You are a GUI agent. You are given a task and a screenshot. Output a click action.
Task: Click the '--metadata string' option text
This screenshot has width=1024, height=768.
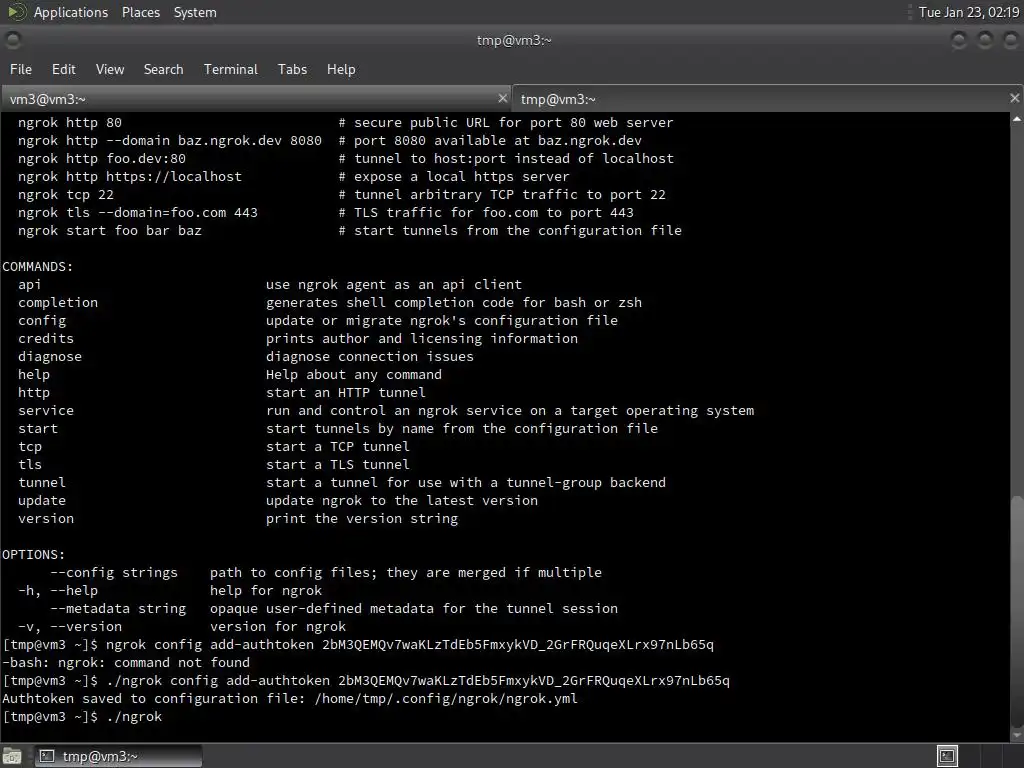pos(118,609)
